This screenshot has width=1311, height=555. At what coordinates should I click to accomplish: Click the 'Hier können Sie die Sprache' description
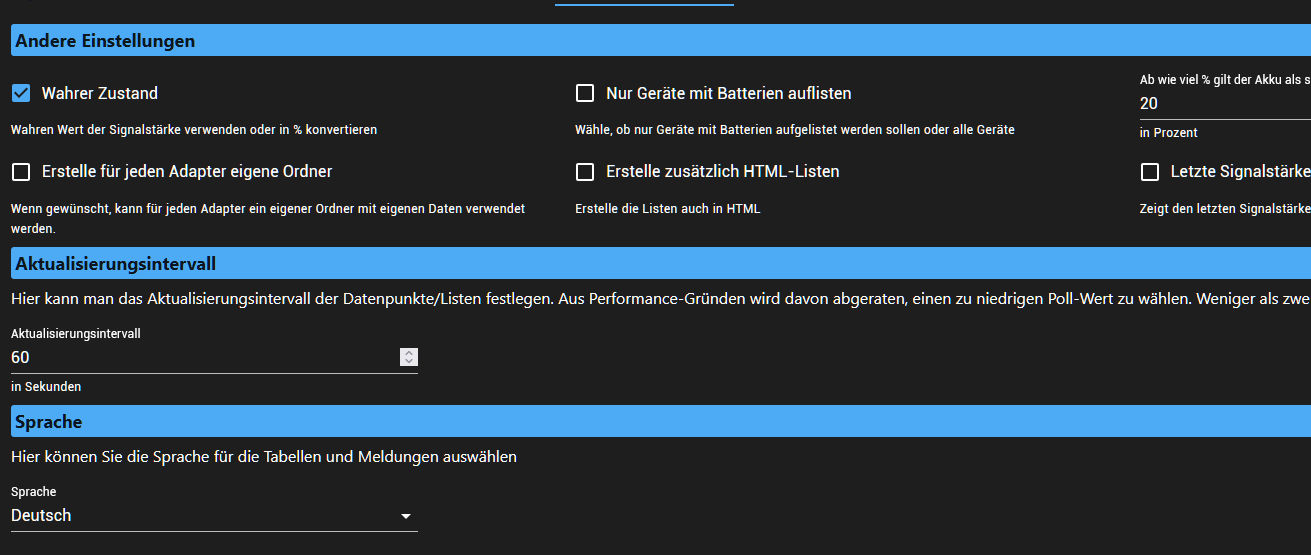(x=264, y=457)
